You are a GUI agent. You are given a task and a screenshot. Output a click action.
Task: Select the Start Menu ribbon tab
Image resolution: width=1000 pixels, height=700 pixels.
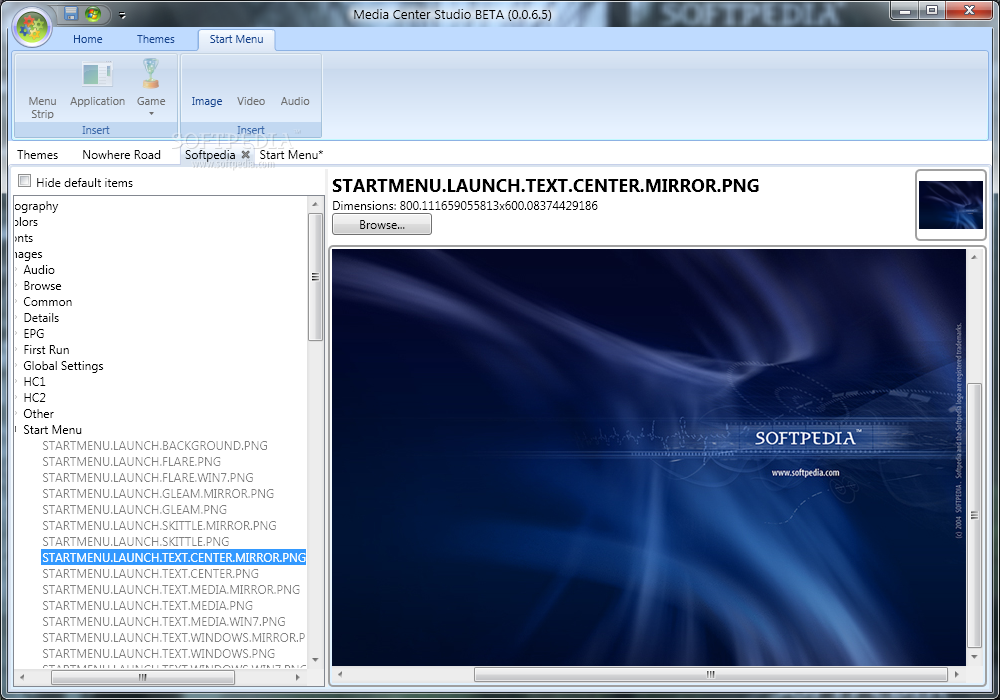pos(236,39)
